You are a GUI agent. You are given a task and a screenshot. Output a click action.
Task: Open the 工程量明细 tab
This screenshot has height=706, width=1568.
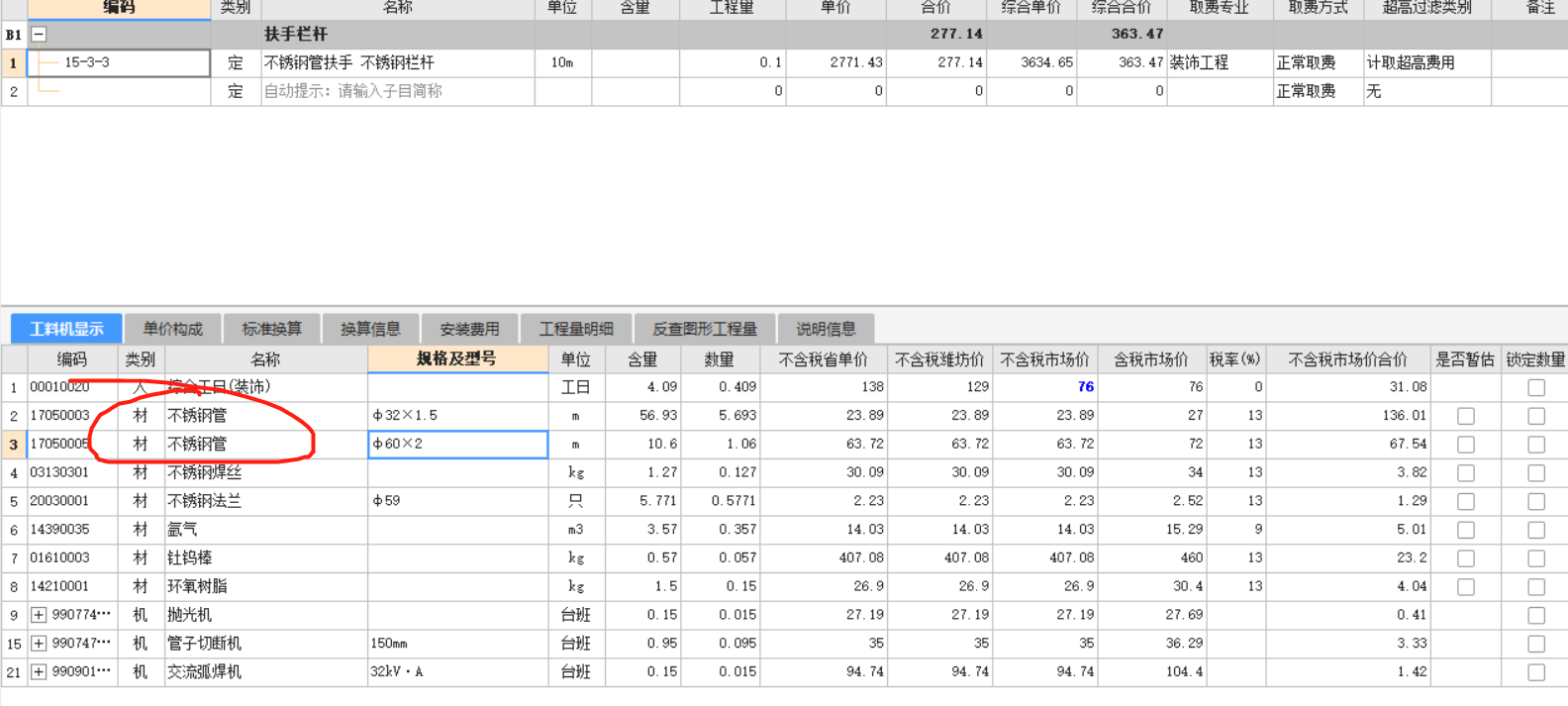click(576, 329)
